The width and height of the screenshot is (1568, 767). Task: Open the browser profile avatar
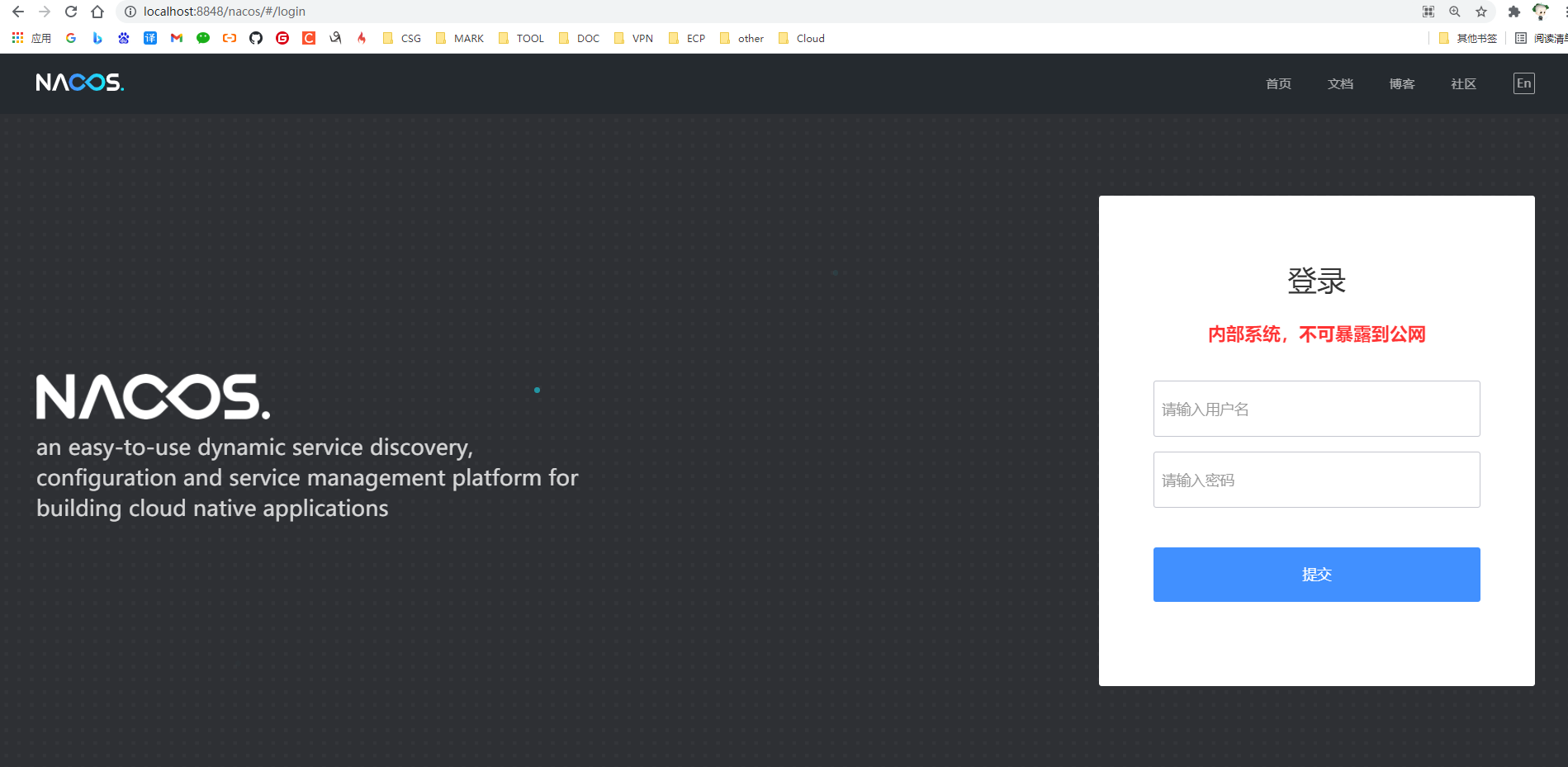coord(1540,12)
